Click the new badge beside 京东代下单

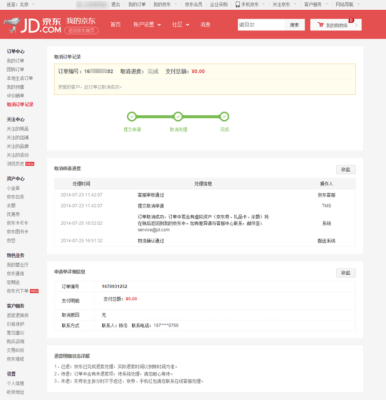point(34,291)
